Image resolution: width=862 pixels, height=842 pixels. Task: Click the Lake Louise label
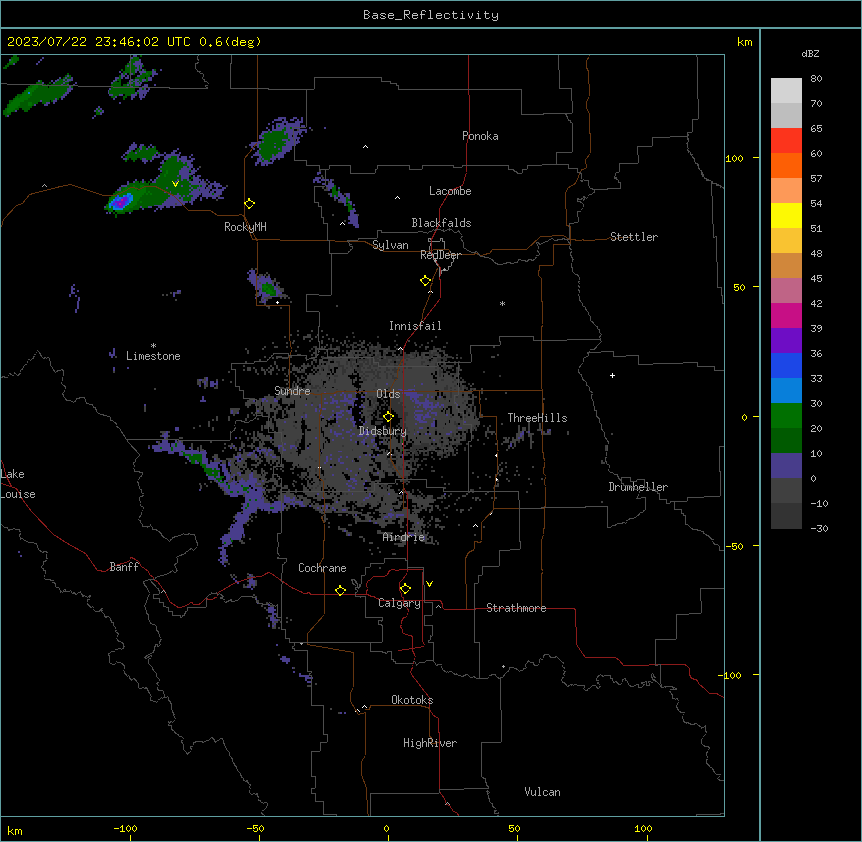click(18, 484)
